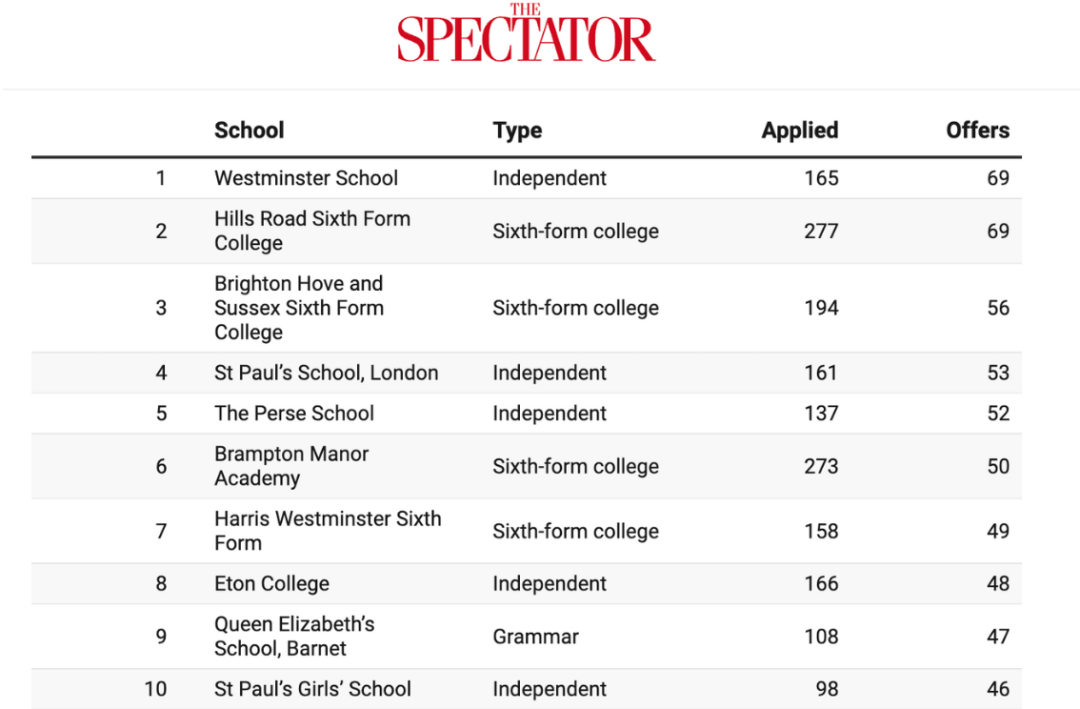Click Eton College entry
1080x709 pixels.
271,584
